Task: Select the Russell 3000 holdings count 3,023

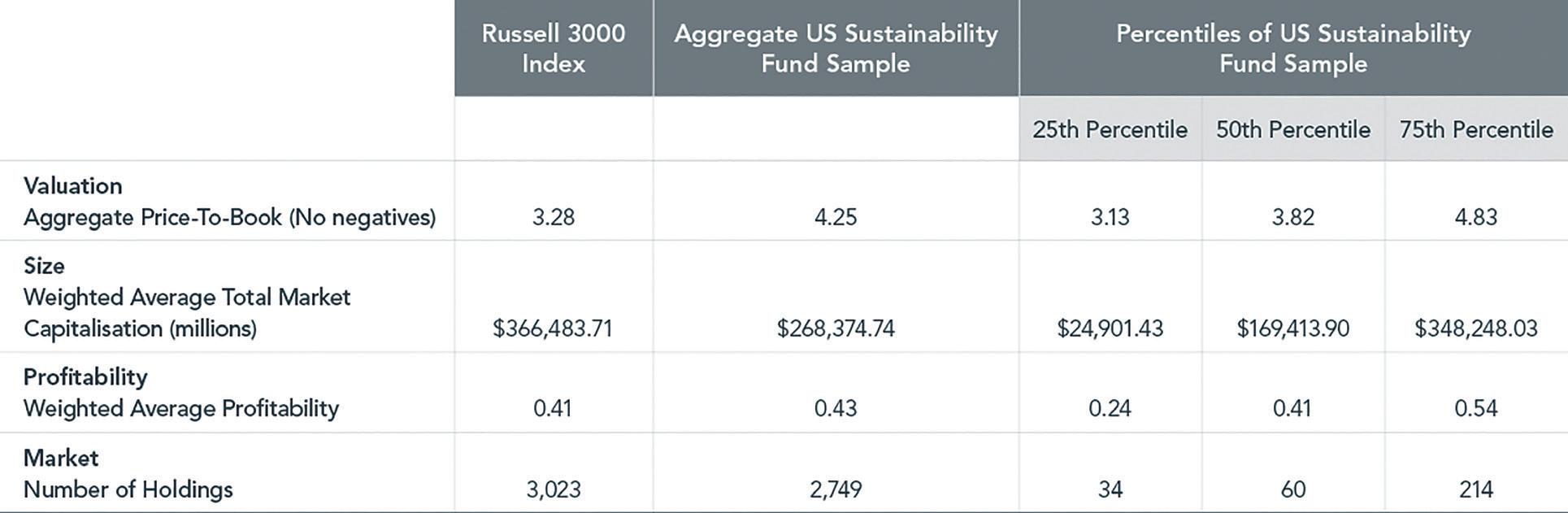Action: (x=553, y=489)
